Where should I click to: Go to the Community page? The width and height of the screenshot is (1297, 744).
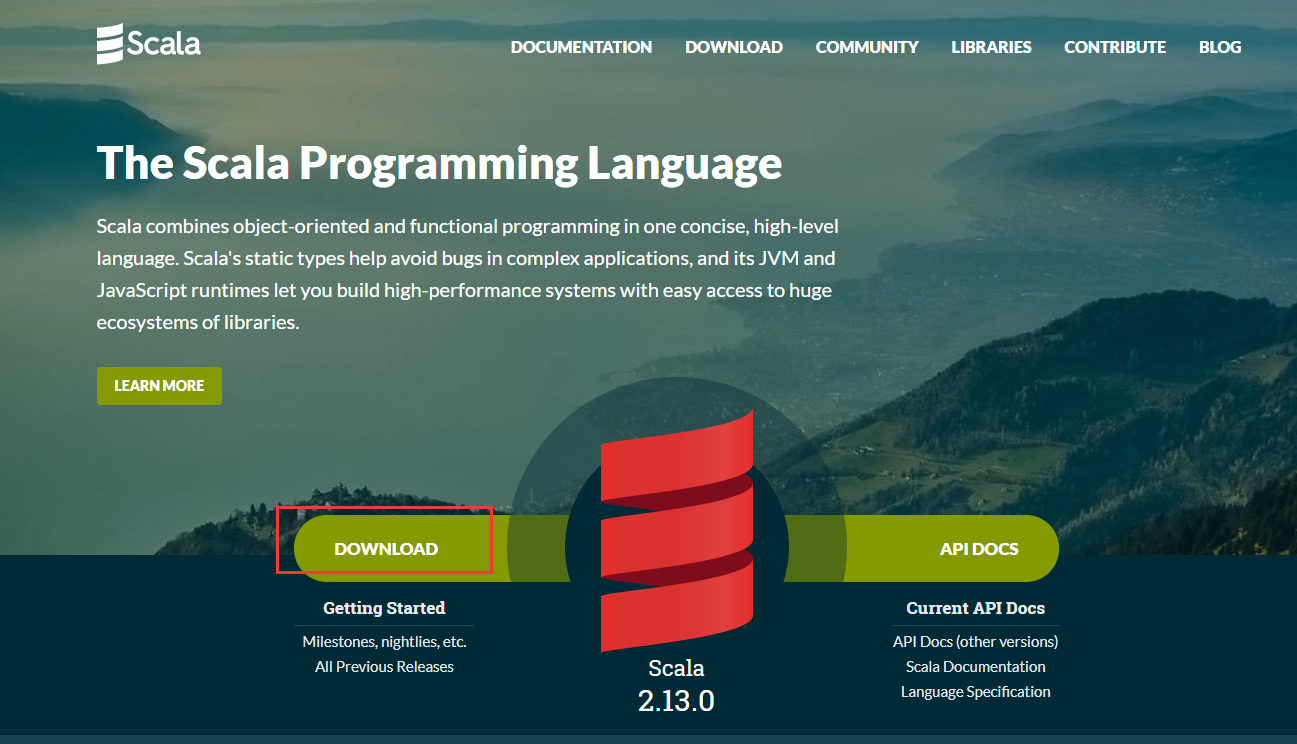pyautogui.click(x=867, y=47)
